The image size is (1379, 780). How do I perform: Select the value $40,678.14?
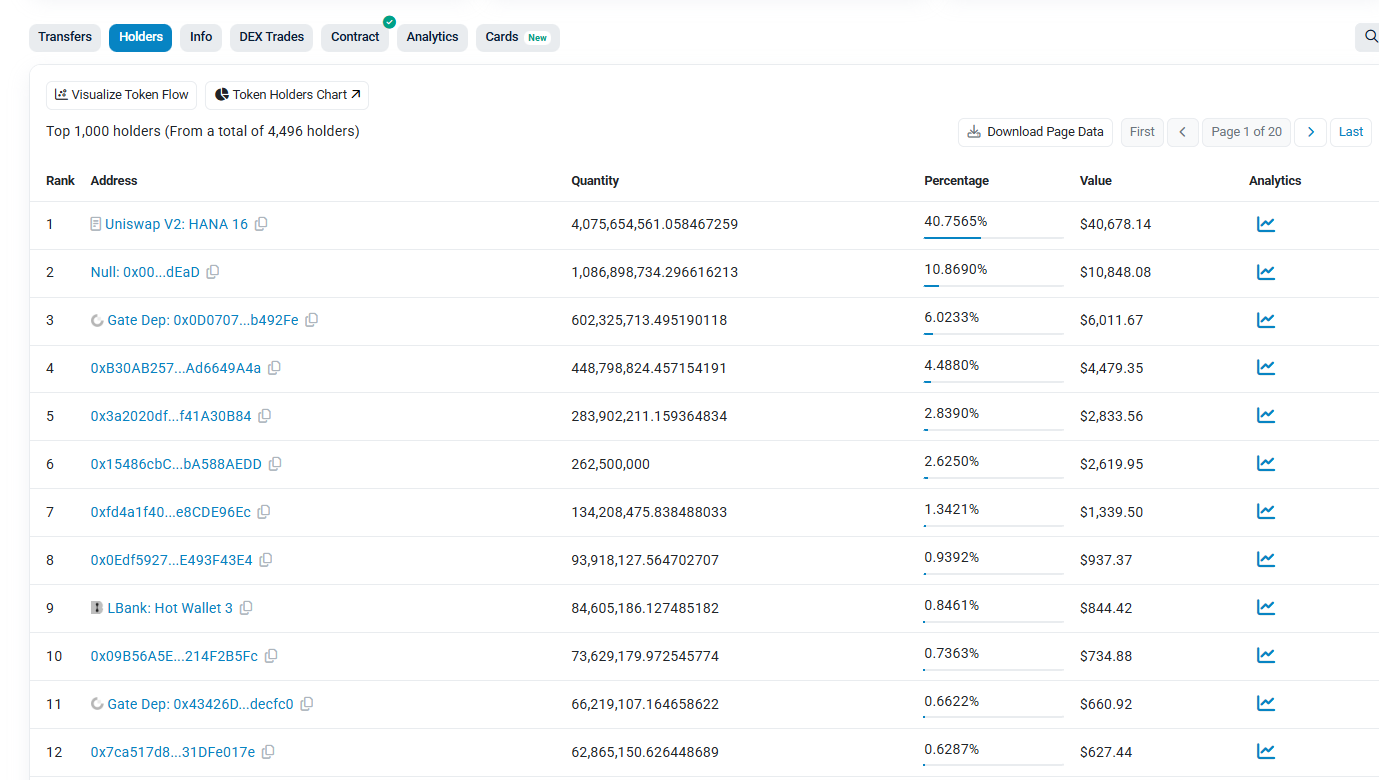coord(1115,224)
